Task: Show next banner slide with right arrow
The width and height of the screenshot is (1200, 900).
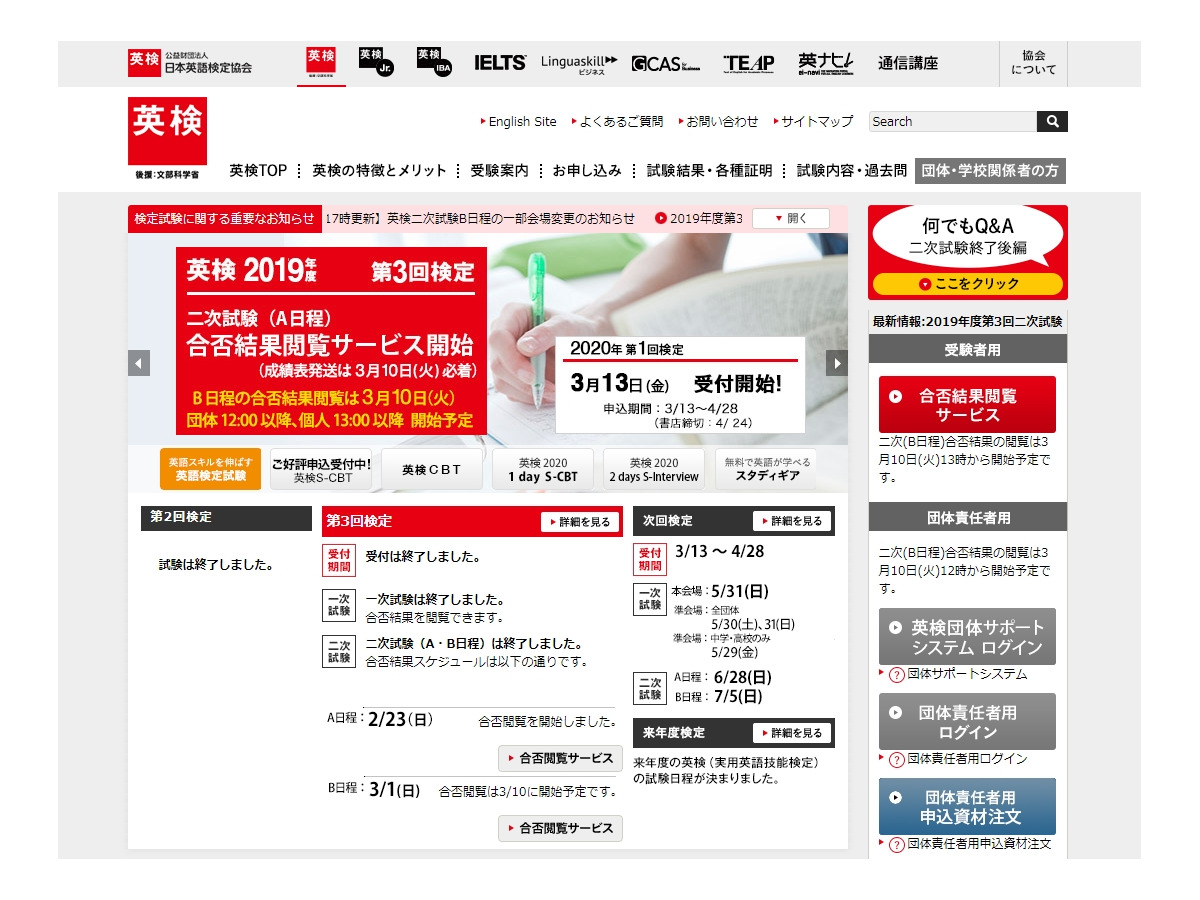Action: [x=837, y=363]
